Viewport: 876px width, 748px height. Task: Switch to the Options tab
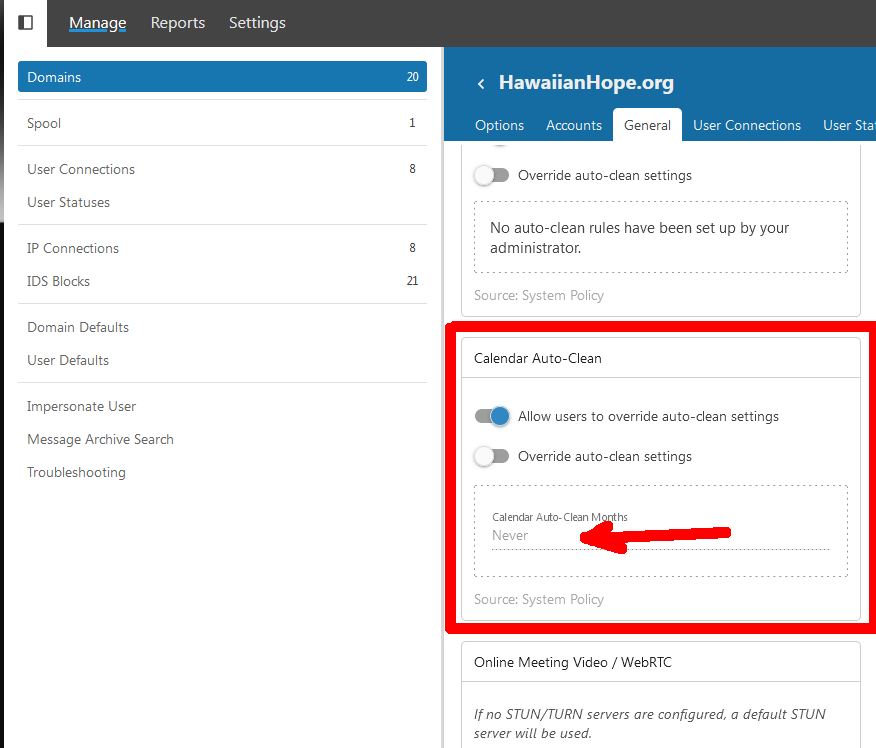pyautogui.click(x=499, y=125)
